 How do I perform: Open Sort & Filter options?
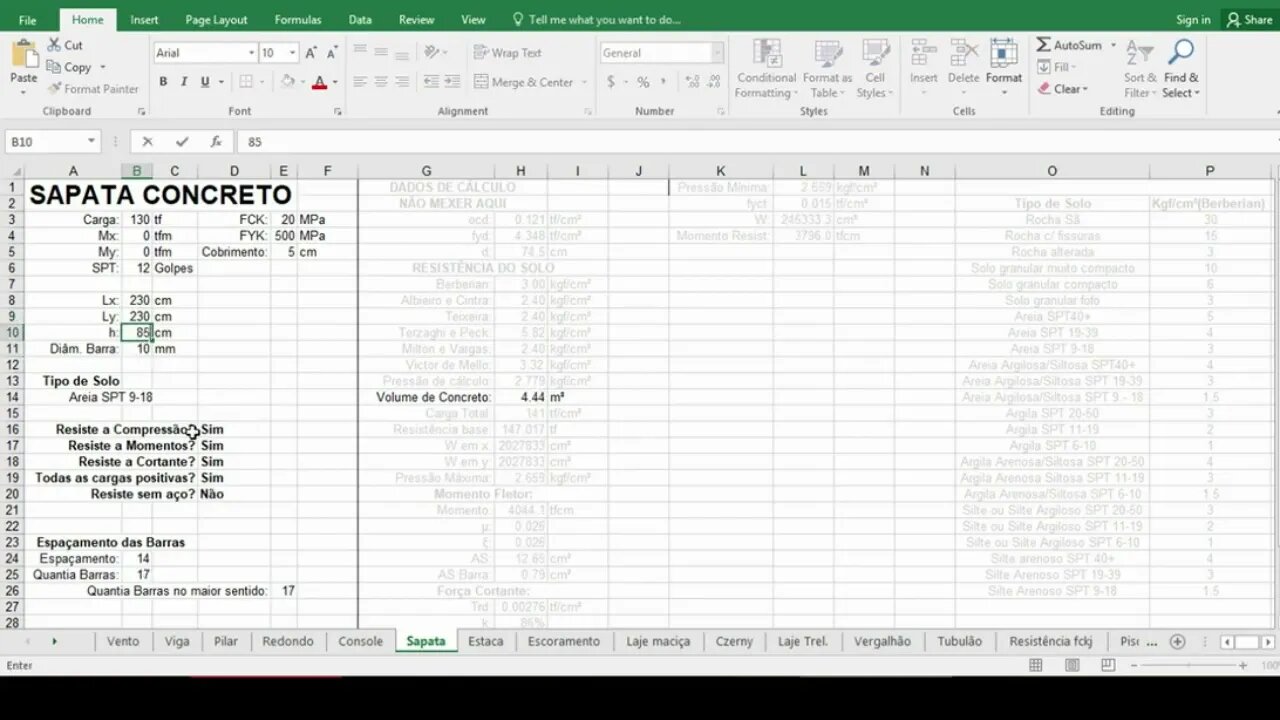1140,69
